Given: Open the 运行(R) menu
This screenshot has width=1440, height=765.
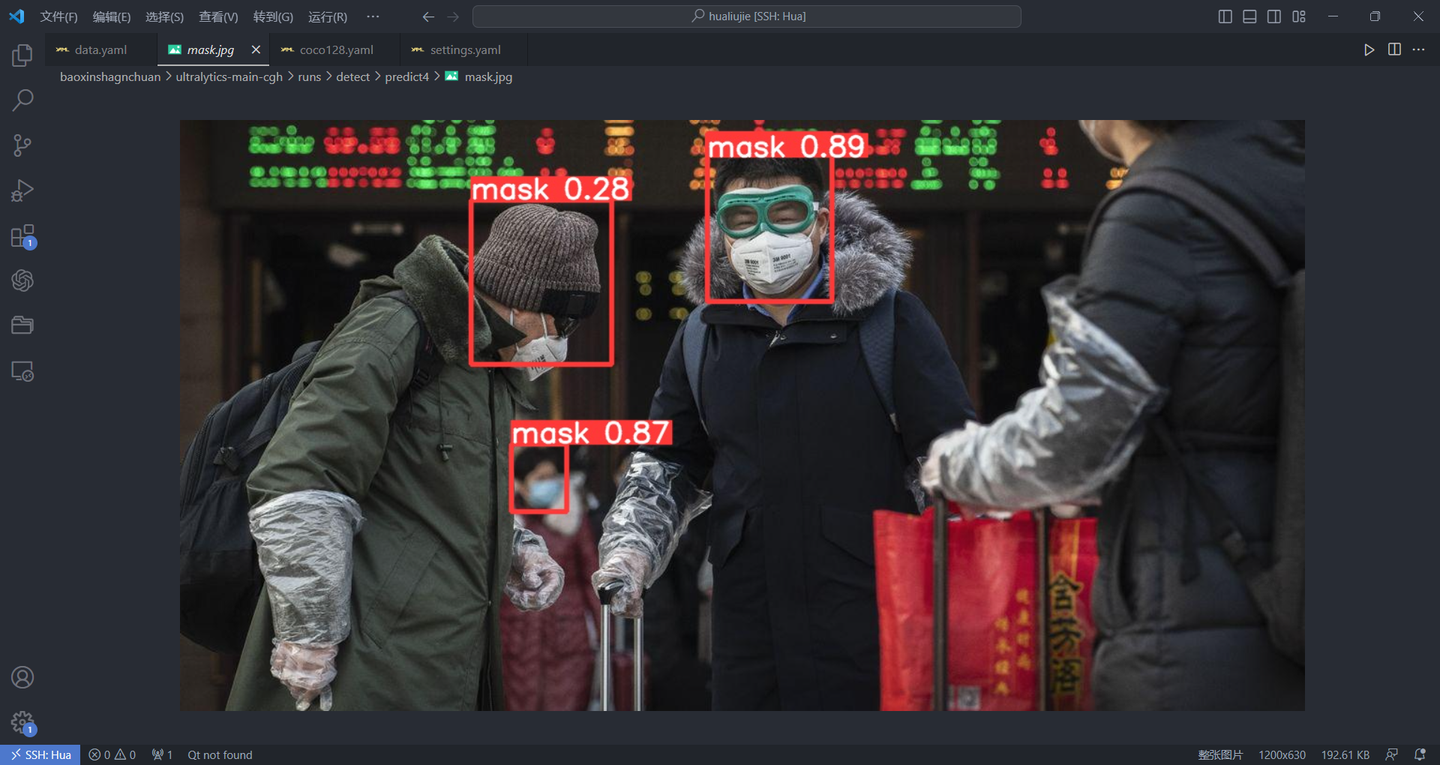Looking at the screenshot, I should (330, 16).
